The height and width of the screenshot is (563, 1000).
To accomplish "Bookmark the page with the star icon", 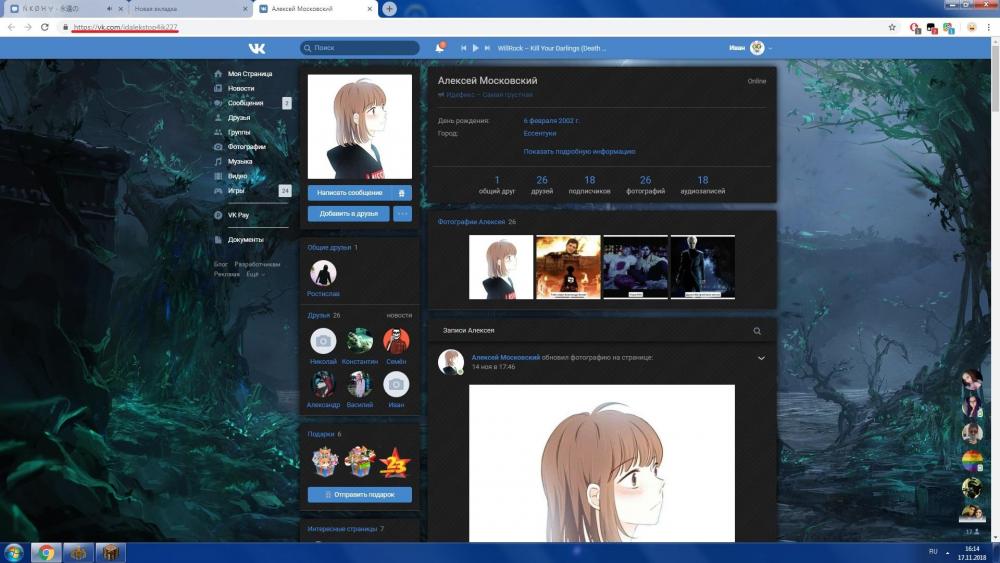I will [x=890, y=28].
